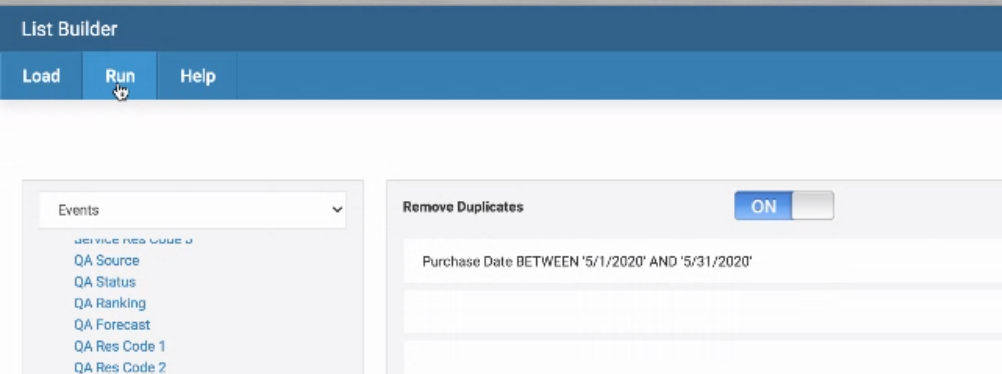Select the QA Res Code 2 link
1002x374 pixels.
[x=119, y=367]
